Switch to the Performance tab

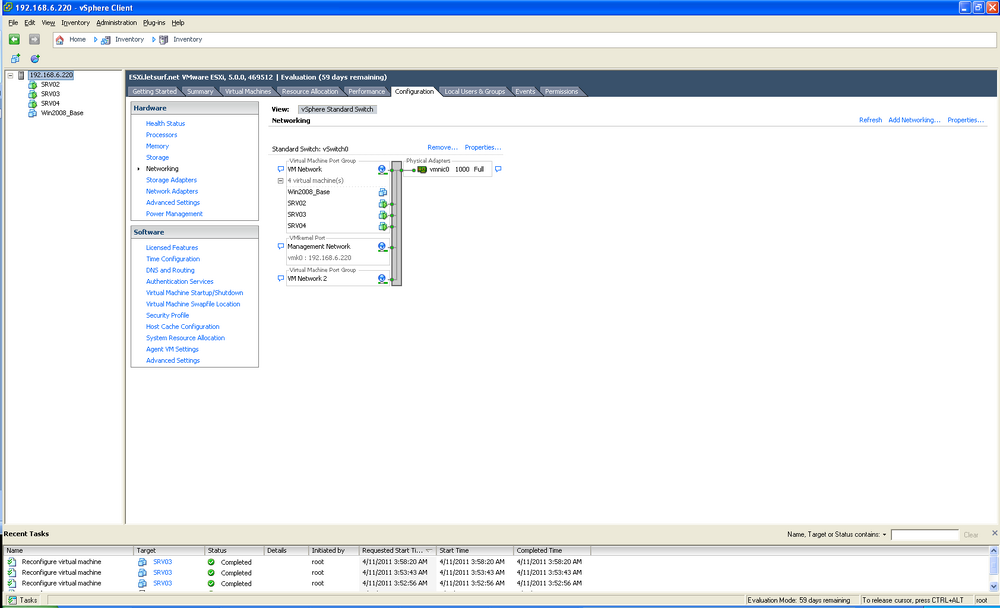[x=367, y=92]
